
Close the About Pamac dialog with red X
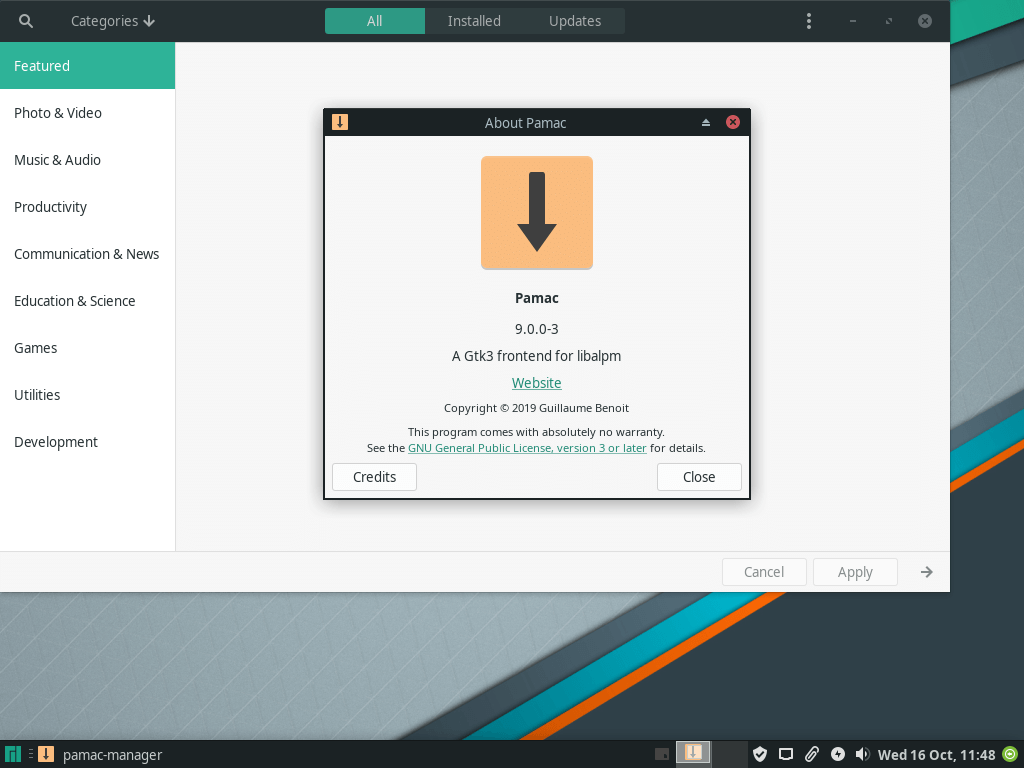[x=733, y=122]
